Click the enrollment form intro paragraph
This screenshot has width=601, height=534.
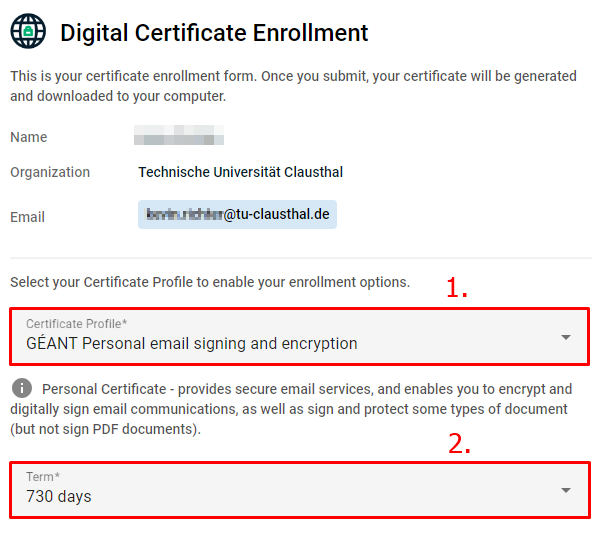click(x=293, y=86)
